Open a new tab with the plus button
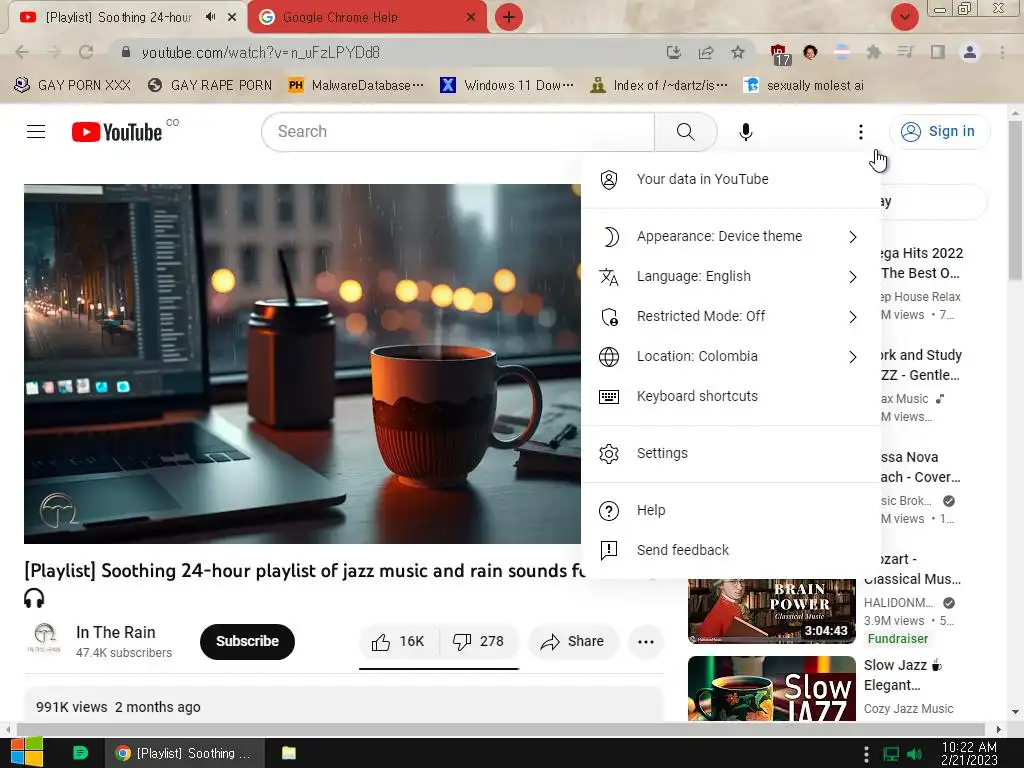This screenshot has height=768, width=1024. [x=509, y=17]
